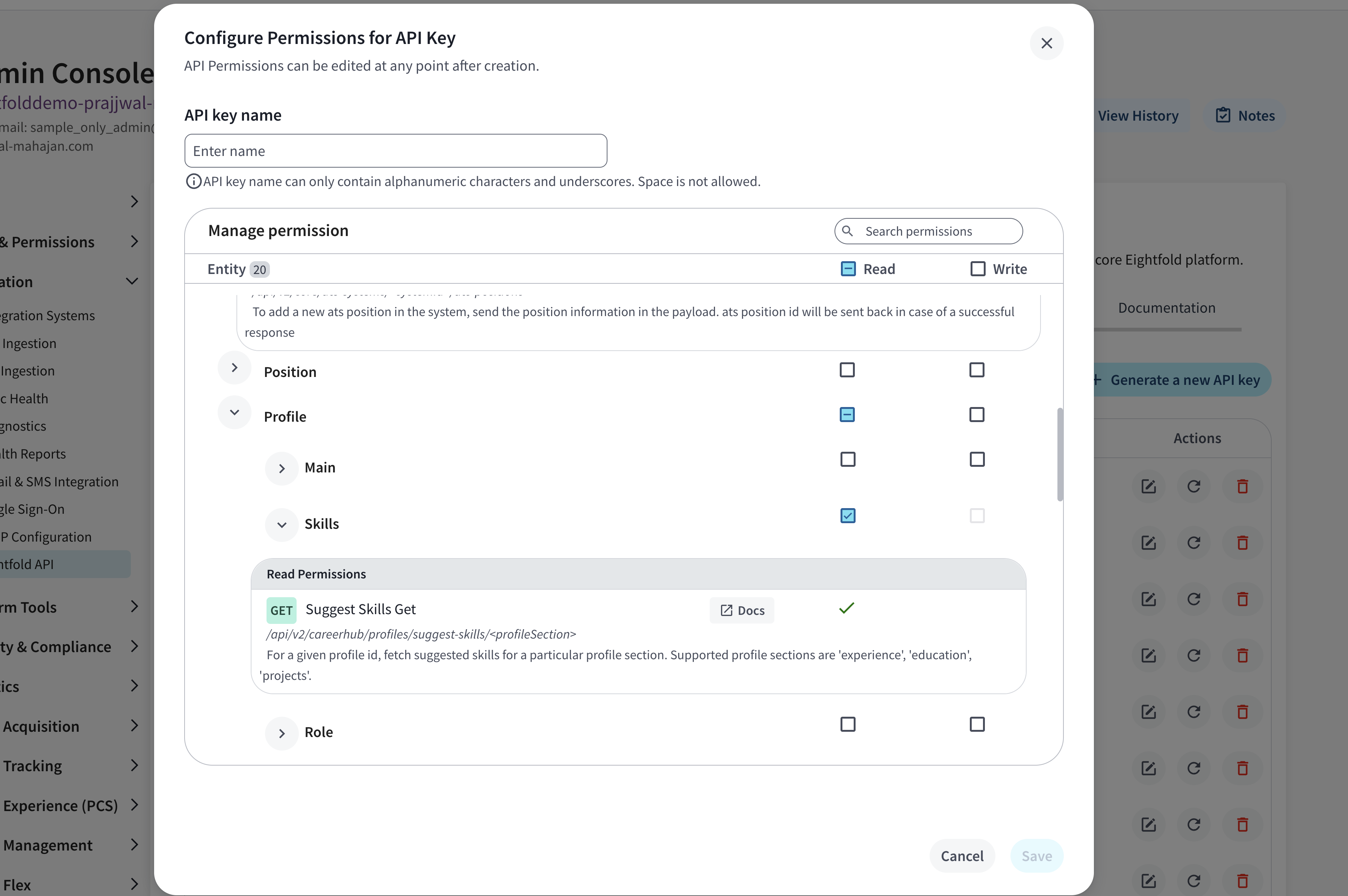Toggle Read permission for Profile

coord(847,414)
